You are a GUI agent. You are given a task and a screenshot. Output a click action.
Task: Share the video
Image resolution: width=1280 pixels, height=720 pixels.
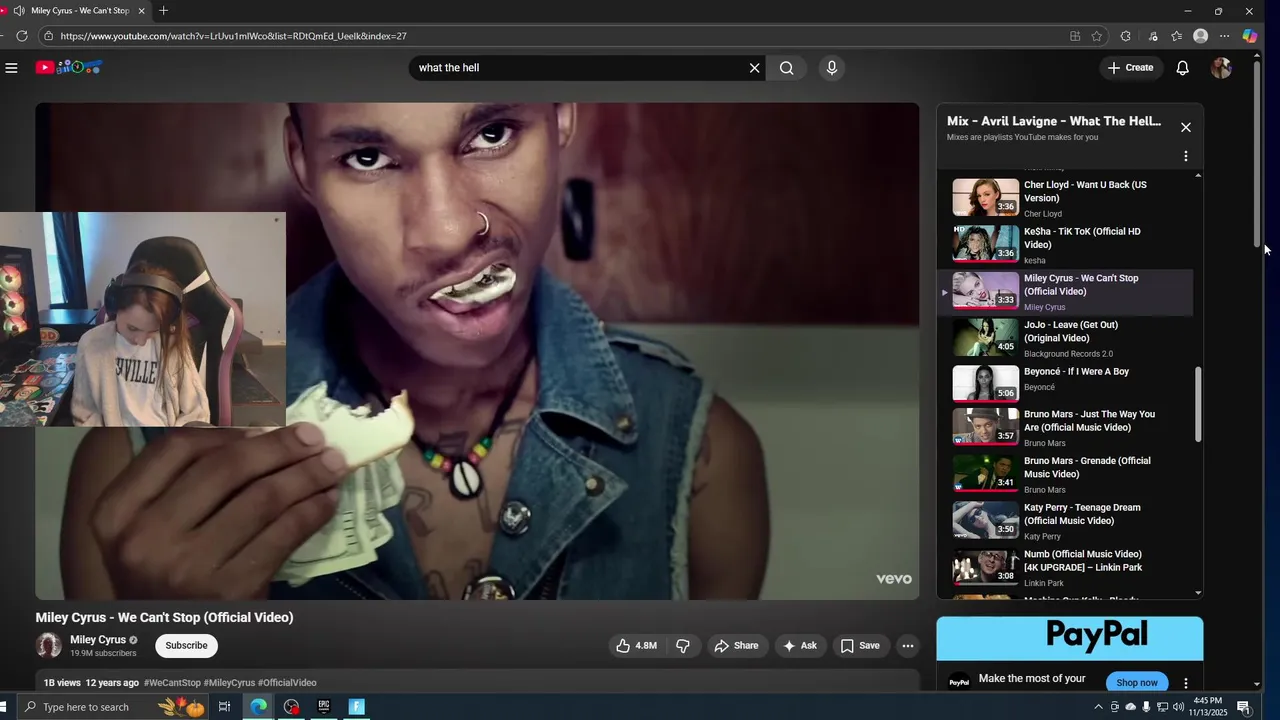pyautogui.click(x=736, y=646)
